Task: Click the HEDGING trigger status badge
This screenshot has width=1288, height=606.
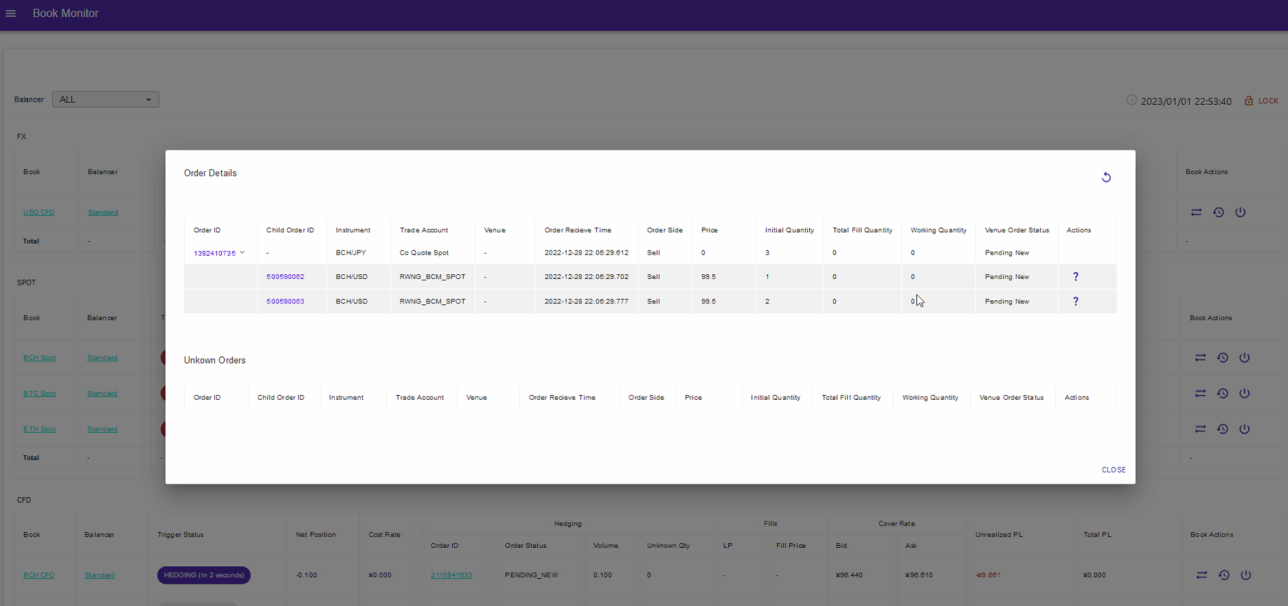Action: [x=204, y=575]
